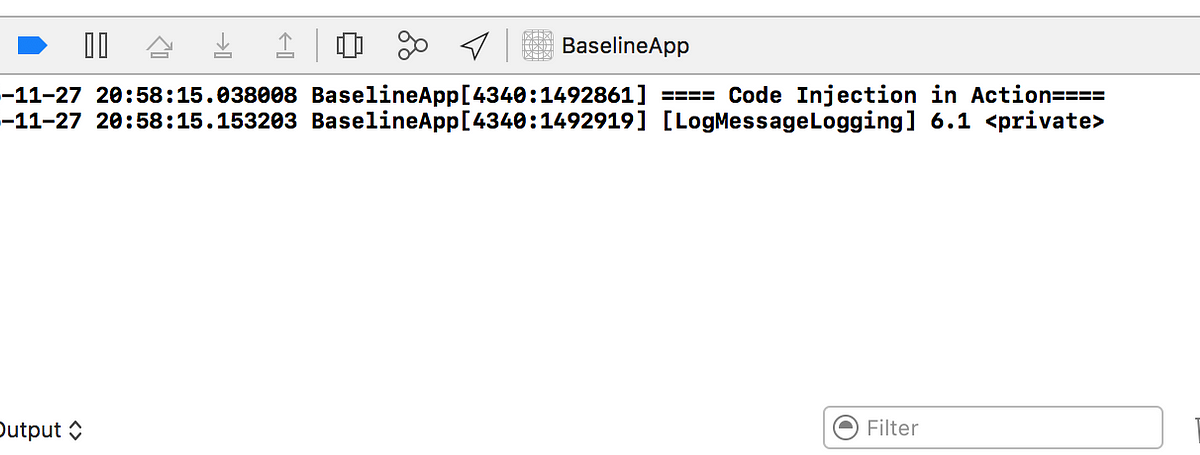
Task: Open the Simulate Location arrow menu
Action: pos(474,45)
